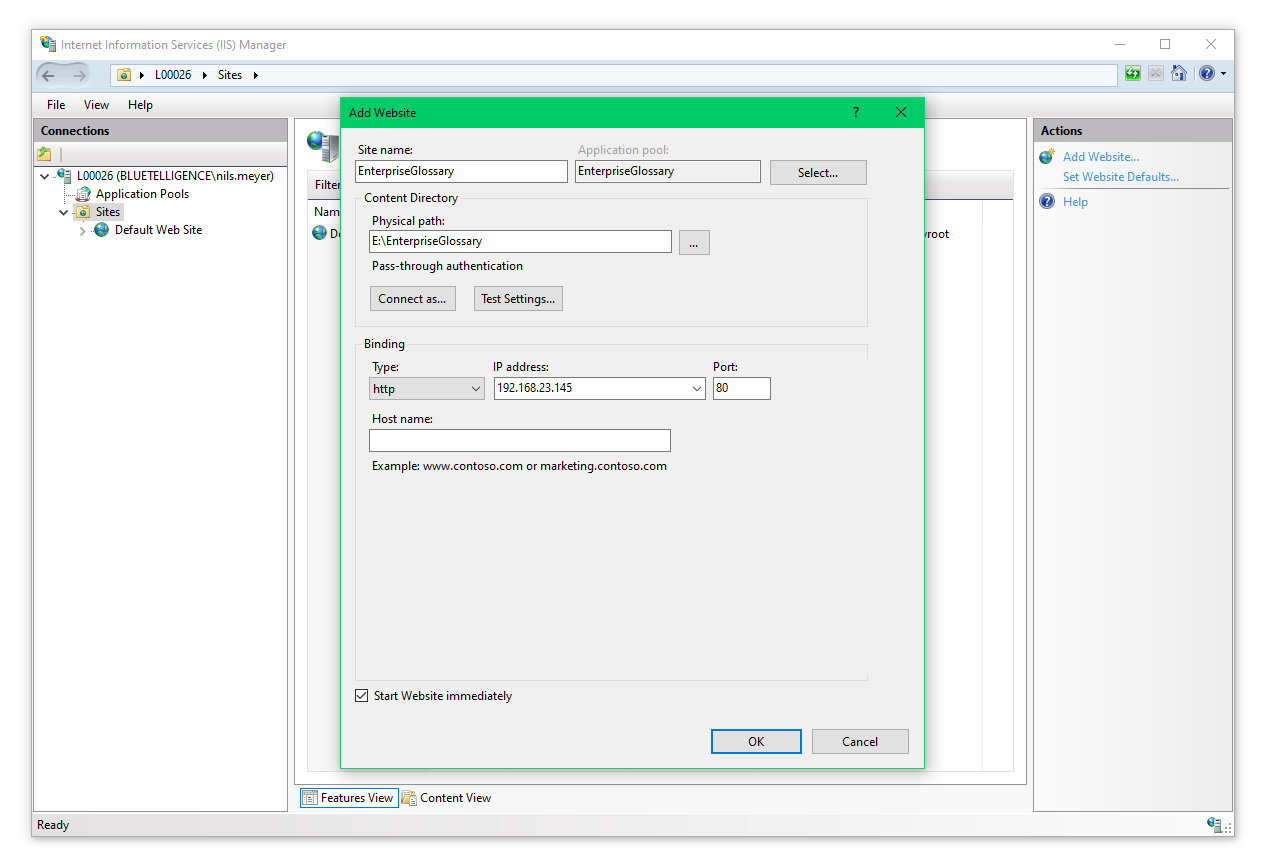This screenshot has width=1265, height=865.
Task: Click the browse physical path ellipsis button
Action: [694, 242]
